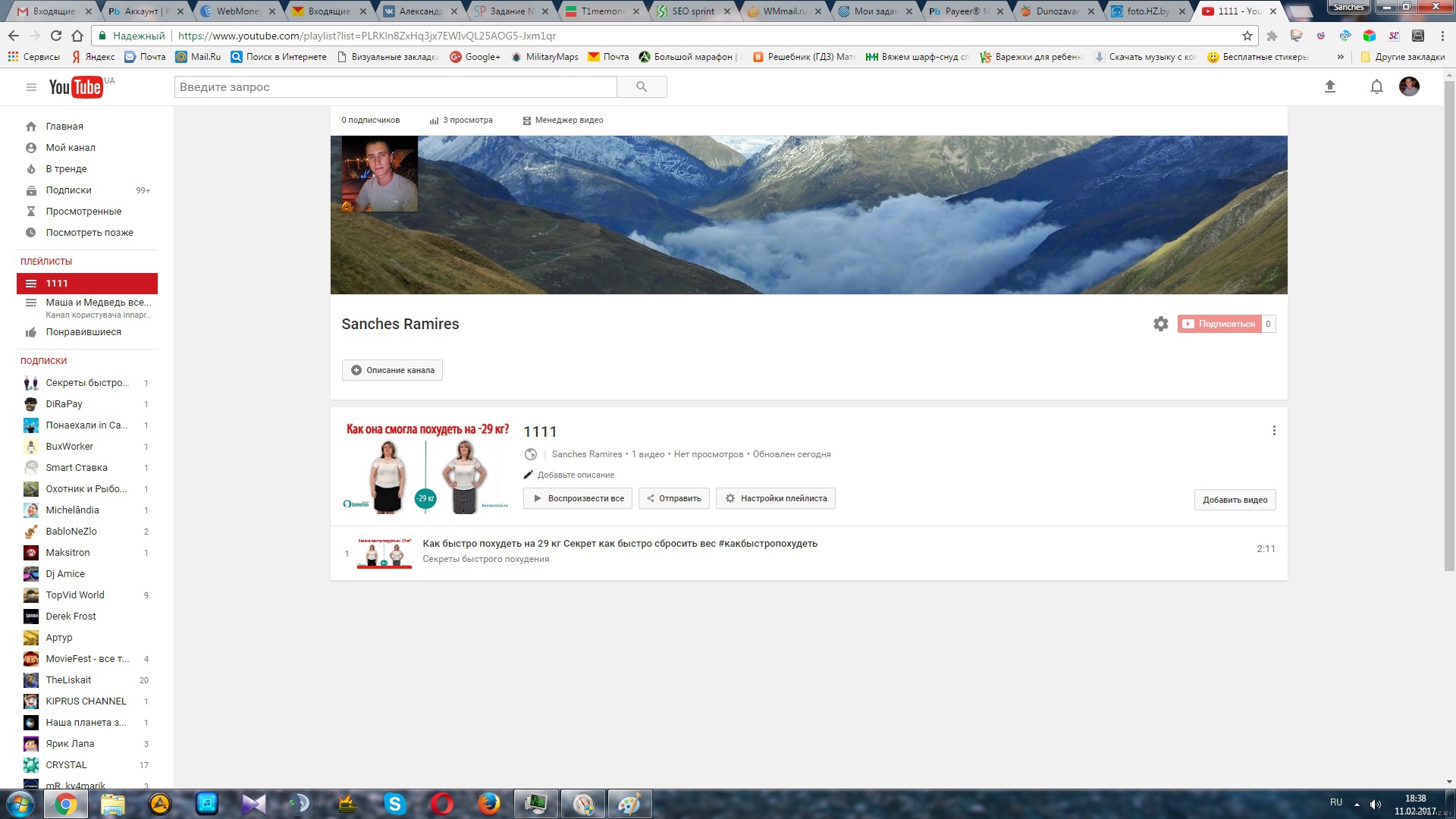
Task: Click the upload video arrow icon
Action: 1329,87
